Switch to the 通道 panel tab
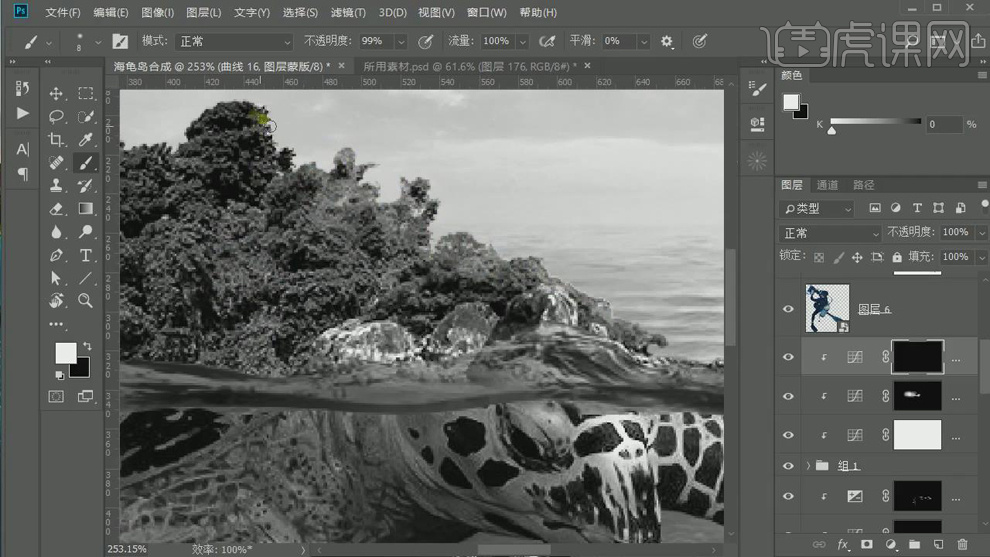The image size is (990, 557). [827, 185]
